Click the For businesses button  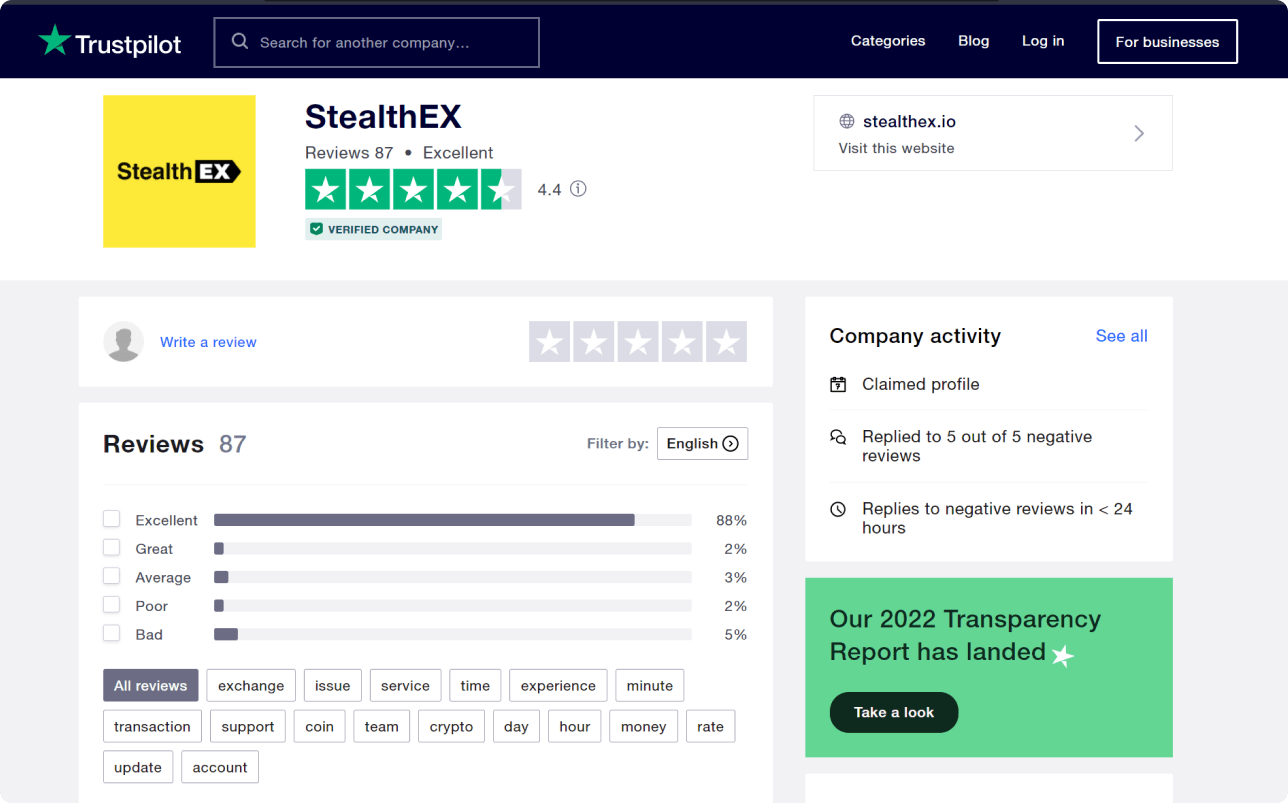1167,42
